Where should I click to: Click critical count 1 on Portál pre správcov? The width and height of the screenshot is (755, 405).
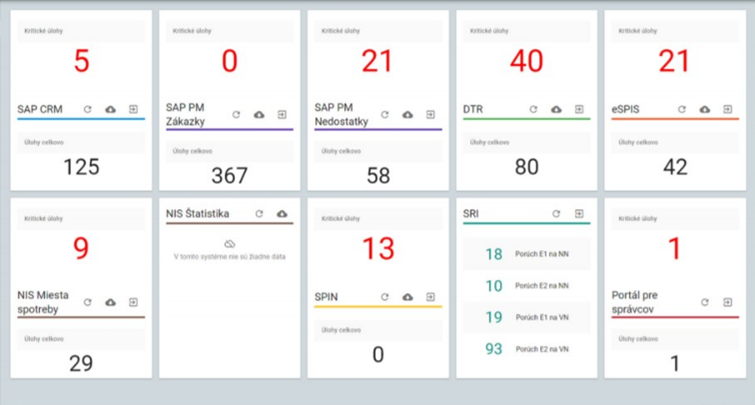[x=675, y=248]
